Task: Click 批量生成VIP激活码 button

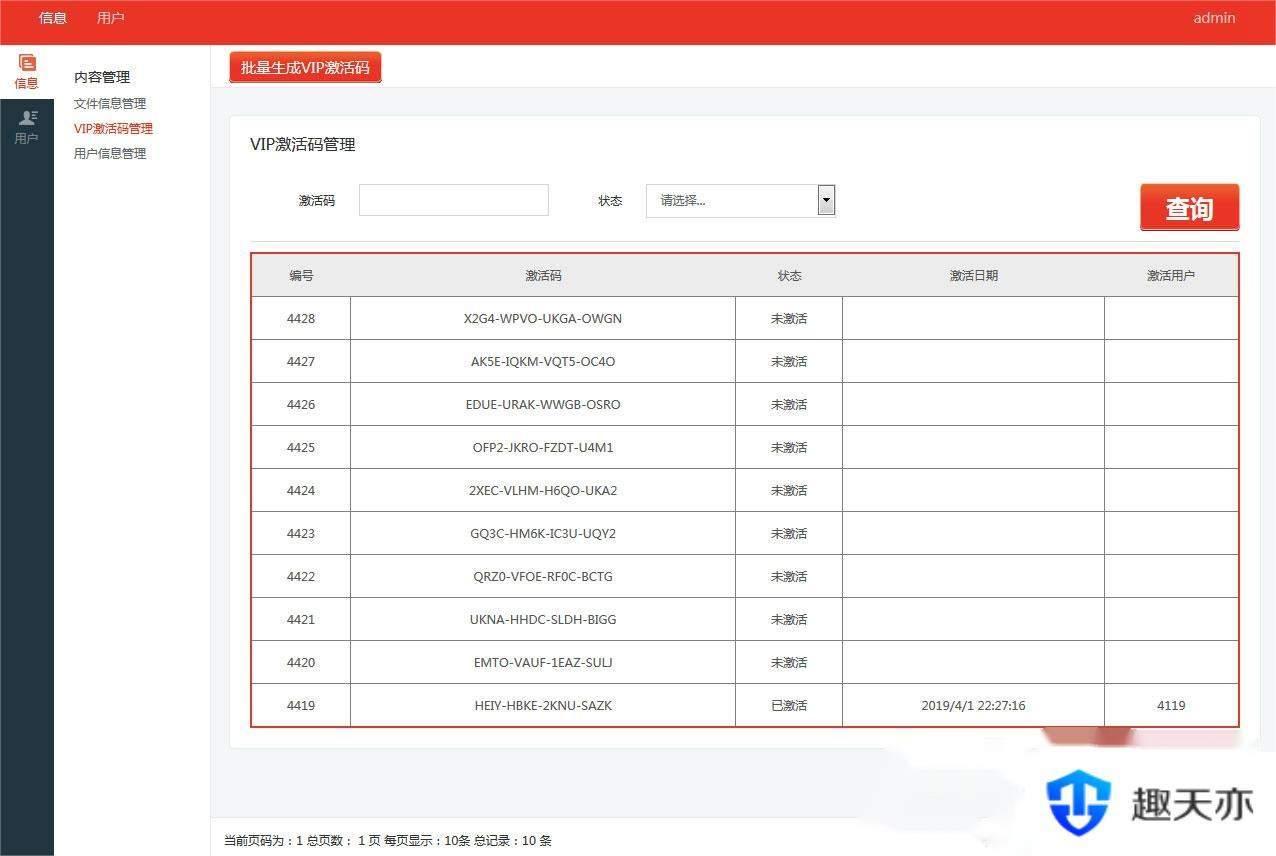Action: [305, 68]
